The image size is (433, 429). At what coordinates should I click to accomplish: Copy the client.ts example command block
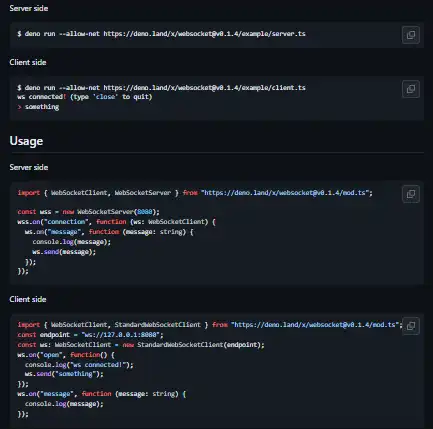(411, 89)
